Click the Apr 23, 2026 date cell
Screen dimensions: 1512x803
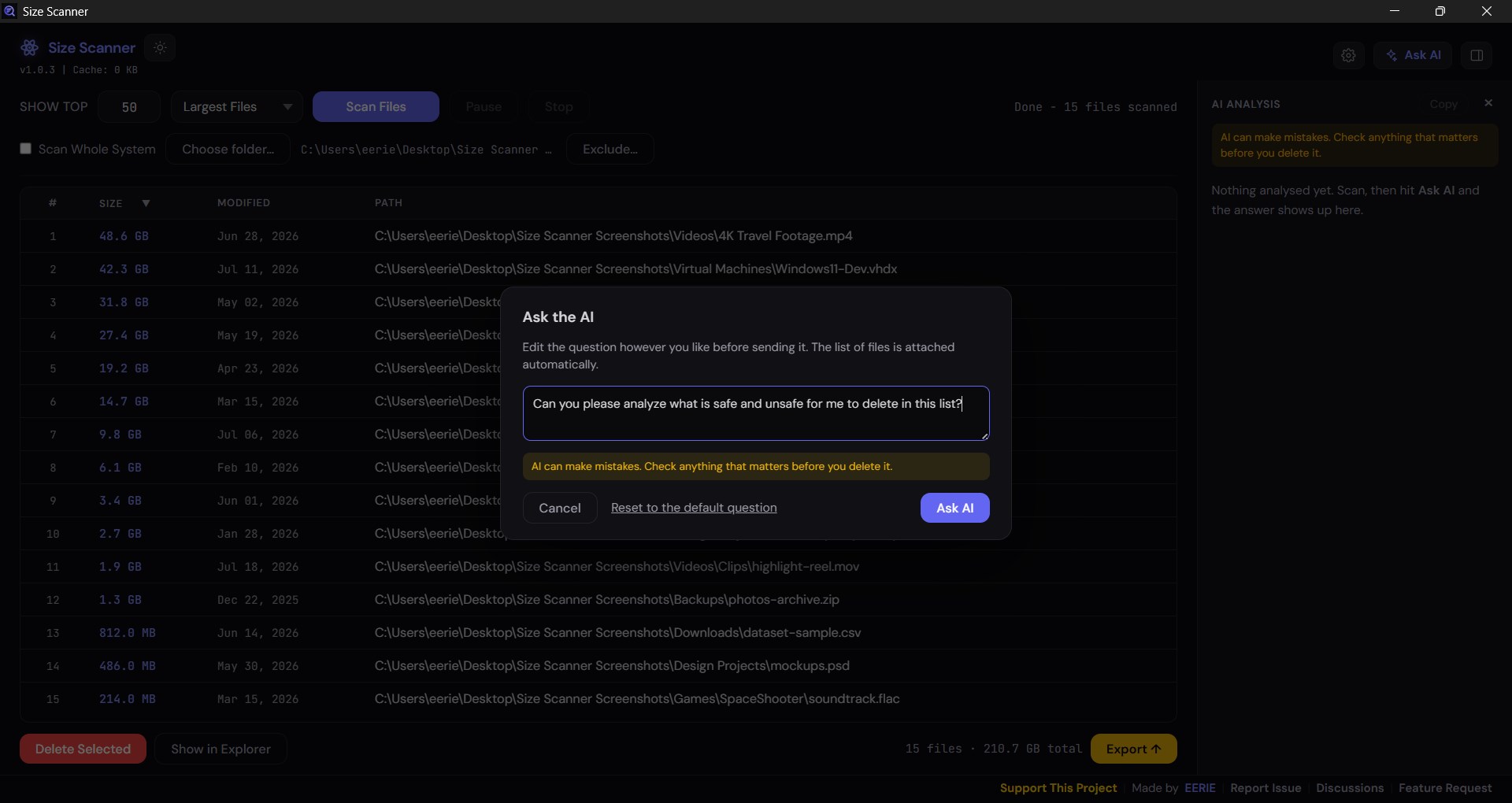tap(258, 368)
